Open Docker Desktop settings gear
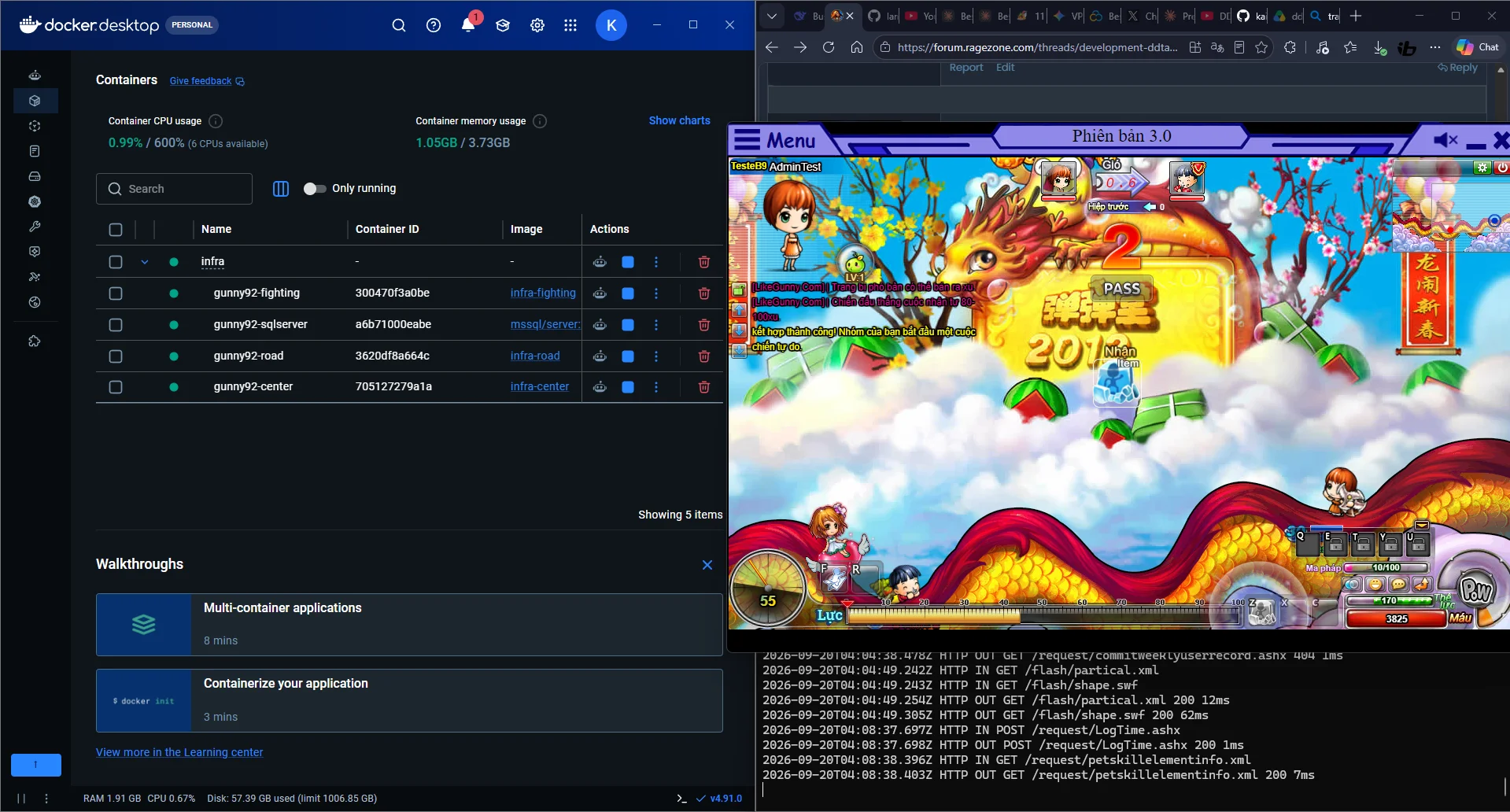The image size is (1510, 812). [537, 25]
